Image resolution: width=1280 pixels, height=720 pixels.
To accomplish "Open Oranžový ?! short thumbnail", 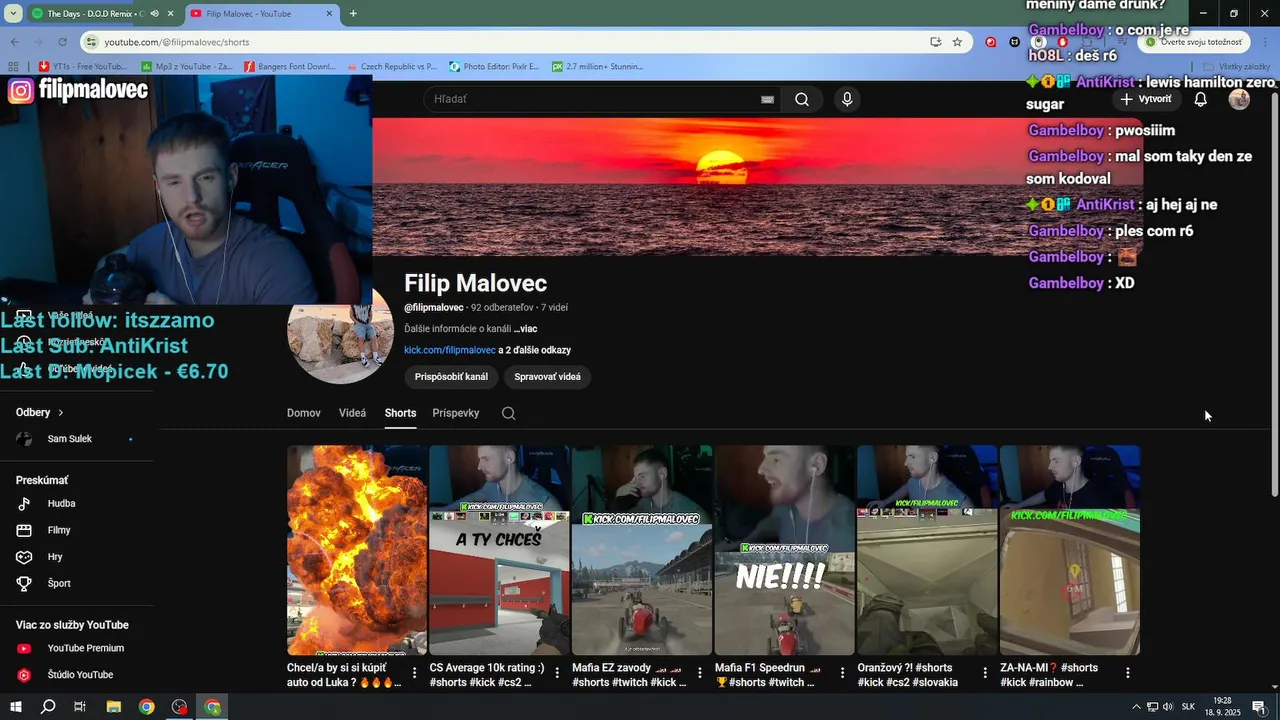I will click(927, 550).
